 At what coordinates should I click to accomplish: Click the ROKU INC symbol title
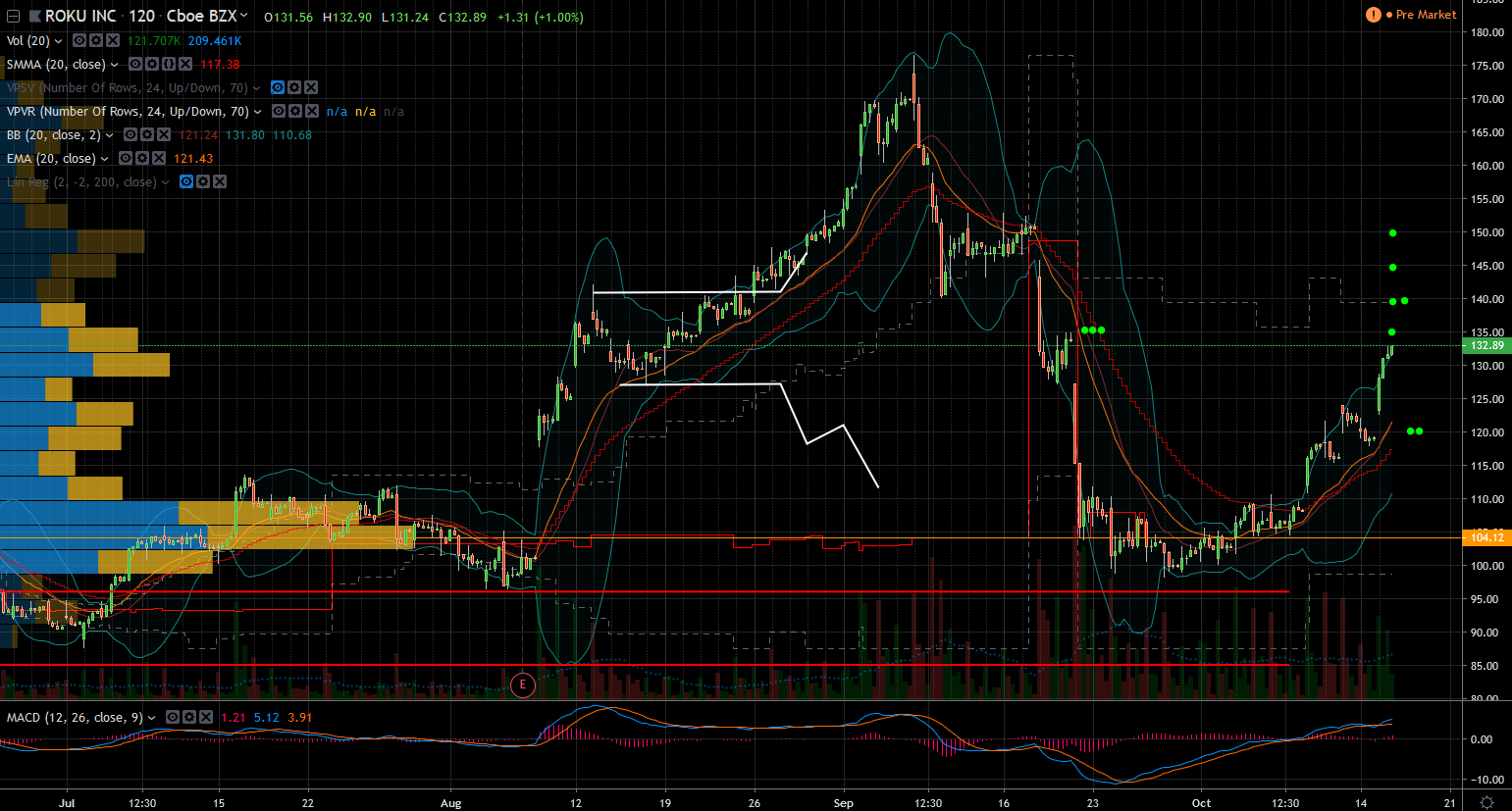click(x=80, y=17)
